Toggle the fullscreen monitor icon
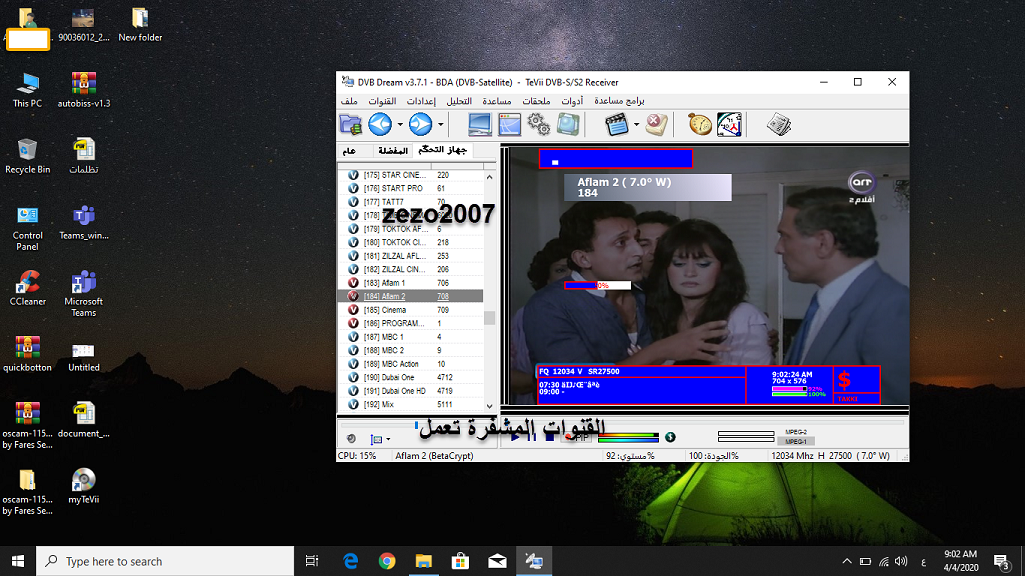This screenshot has height=576, width=1025. pos(479,124)
